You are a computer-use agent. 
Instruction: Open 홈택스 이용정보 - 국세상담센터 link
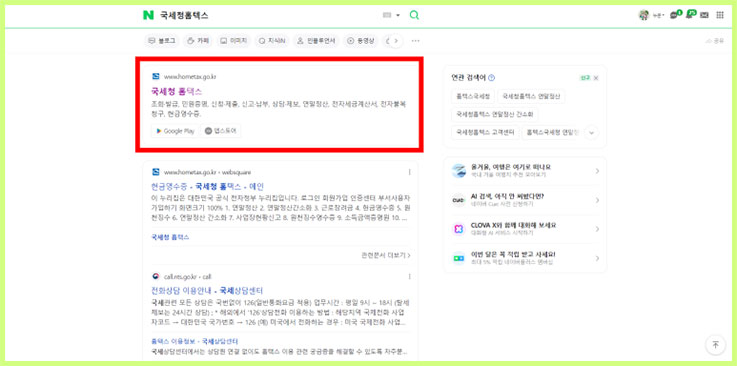point(195,342)
